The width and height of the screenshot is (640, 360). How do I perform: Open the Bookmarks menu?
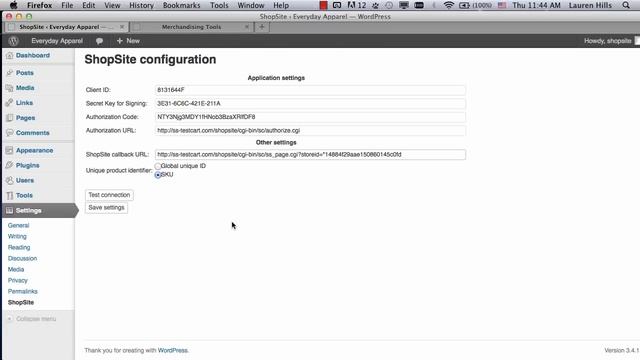[182, 5]
